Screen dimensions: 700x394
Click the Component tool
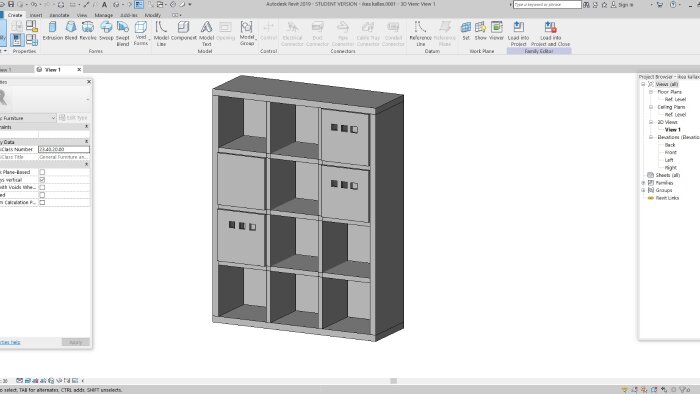pyautogui.click(x=183, y=31)
